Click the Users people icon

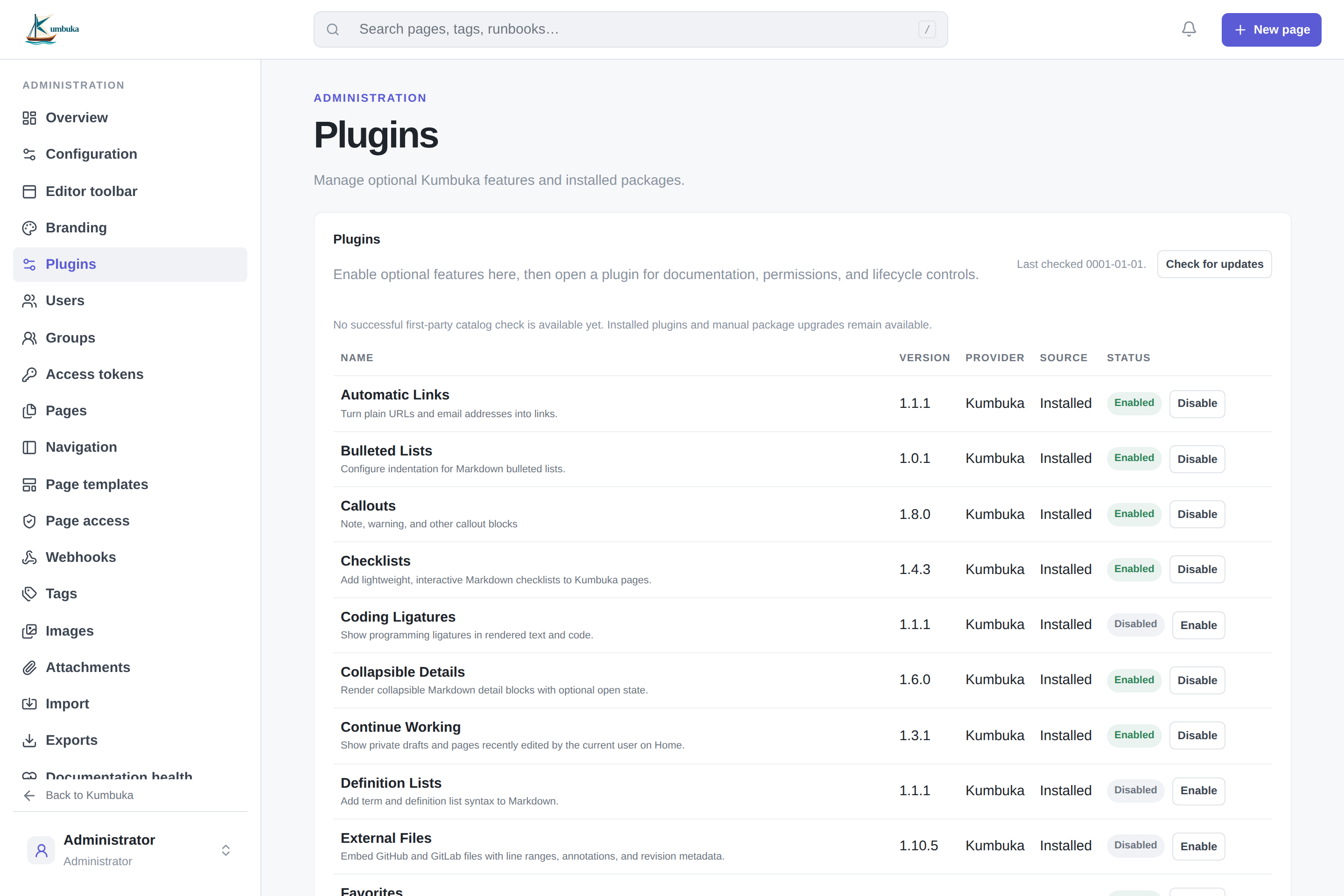tap(29, 301)
